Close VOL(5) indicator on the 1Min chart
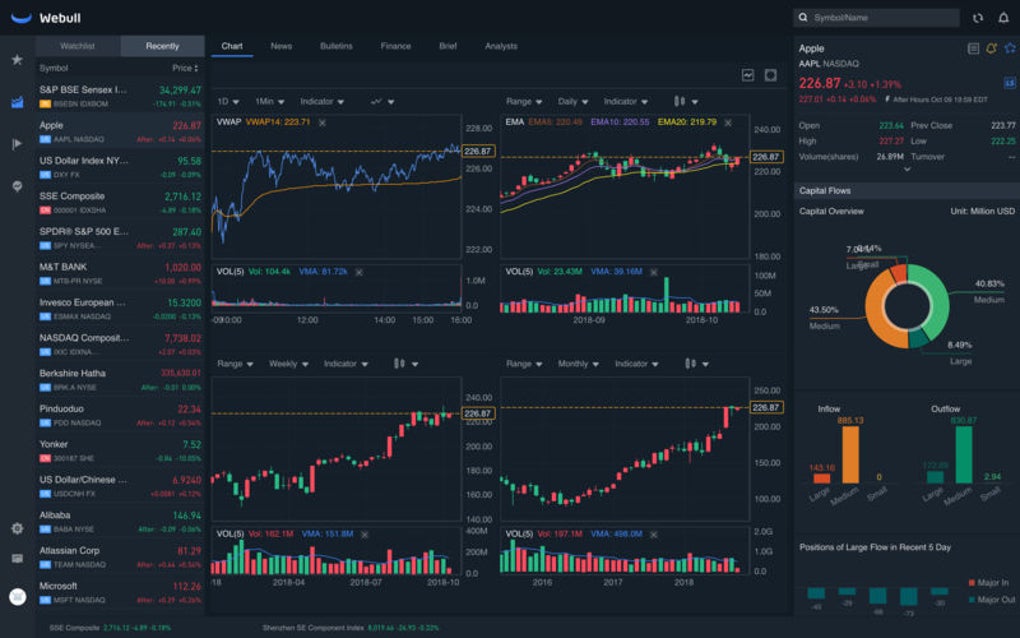 click(359, 272)
